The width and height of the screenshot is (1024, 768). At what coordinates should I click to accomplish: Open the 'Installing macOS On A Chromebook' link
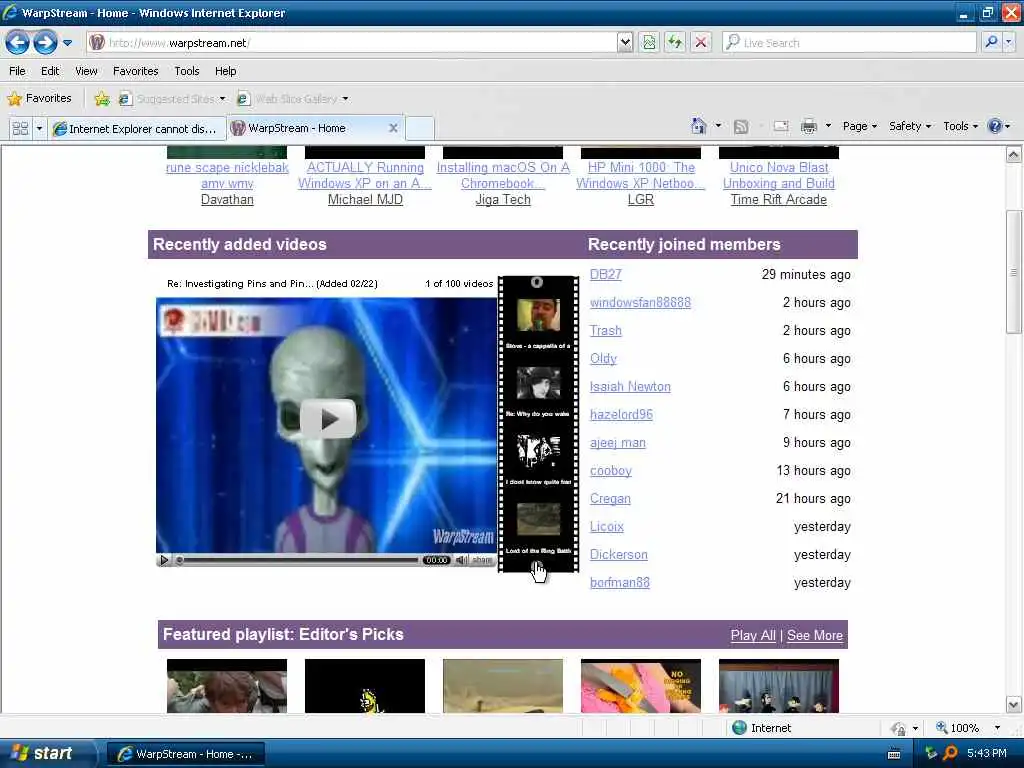click(503, 176)
